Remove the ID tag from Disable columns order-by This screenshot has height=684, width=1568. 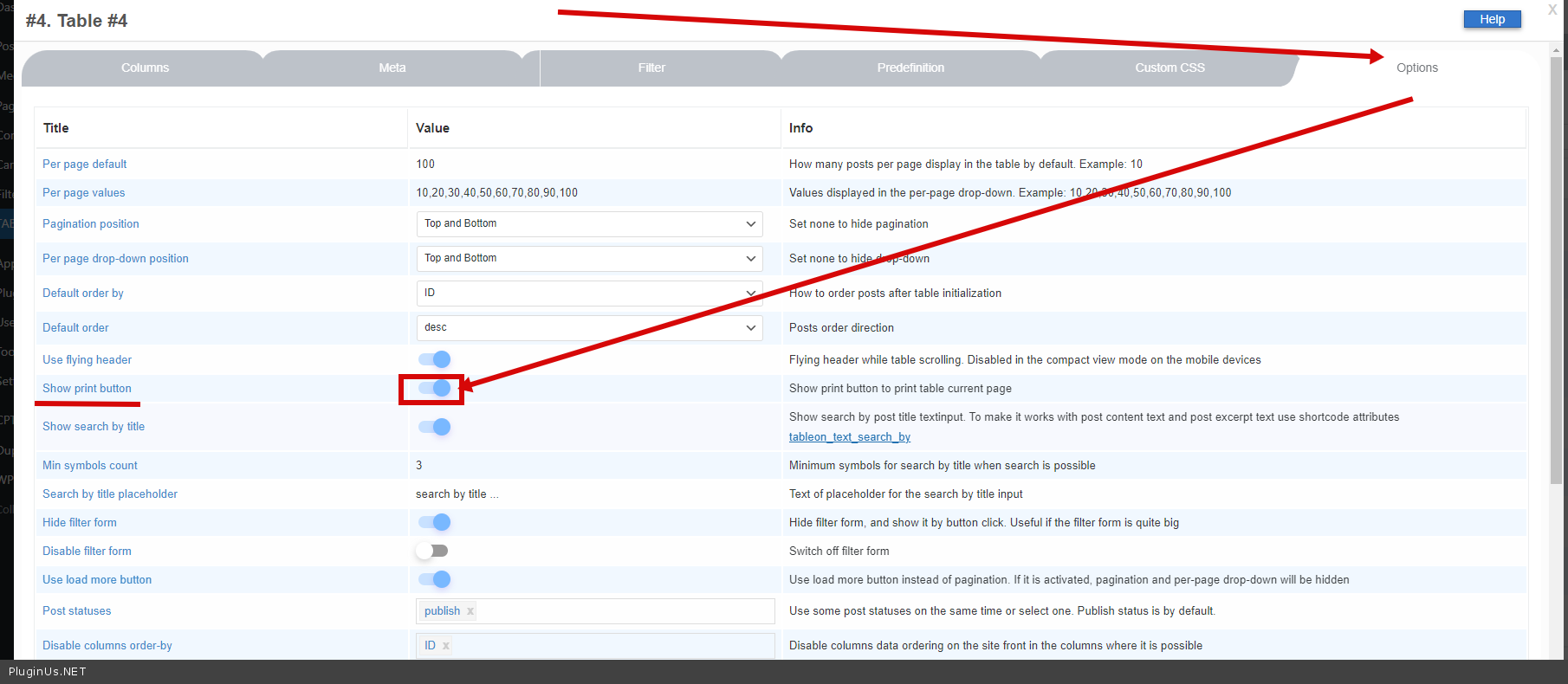446,646
